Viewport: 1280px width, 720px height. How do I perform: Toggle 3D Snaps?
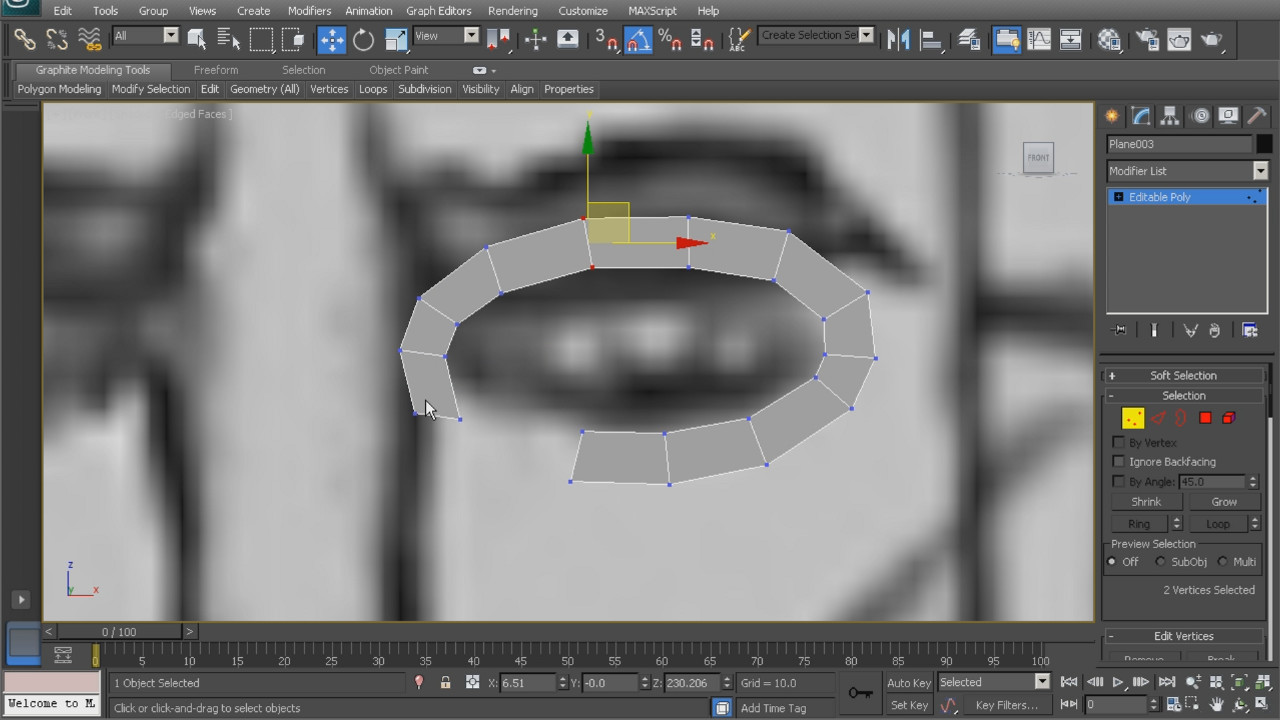[606, 39]
